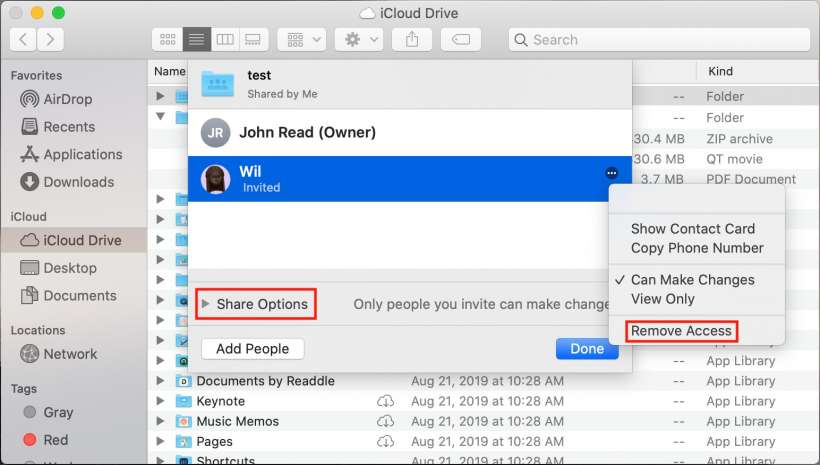The width and height of the screenshot is (820, 465).
Task: Open AirDrop in the sidebar
Action: (x=56, y=99)
